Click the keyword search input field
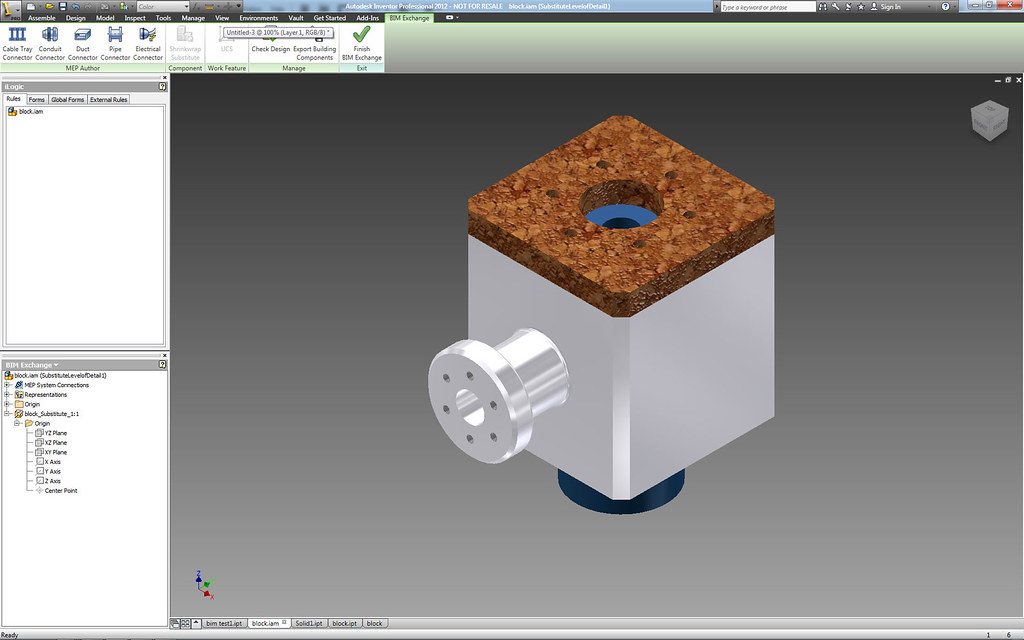The width and height of the screenshot is (1024, 640). (768, 7)
